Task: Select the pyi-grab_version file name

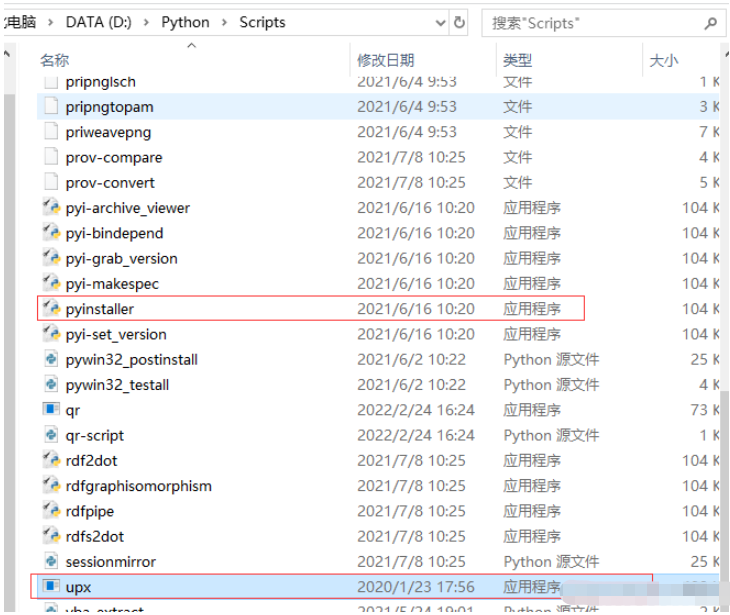Action: [122, 258]
